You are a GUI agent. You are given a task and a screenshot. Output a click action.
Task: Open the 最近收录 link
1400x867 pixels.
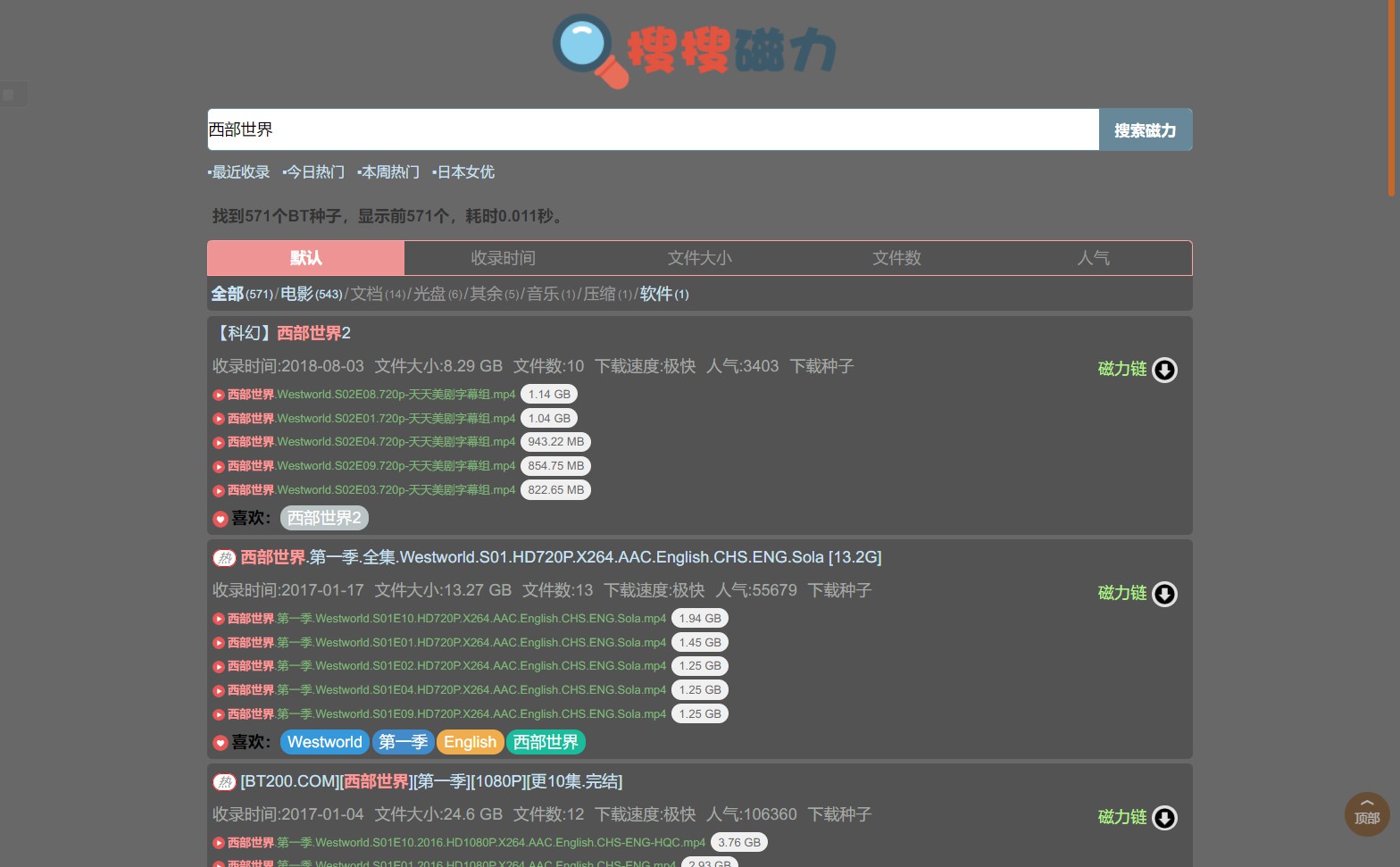tap(239, 172)
